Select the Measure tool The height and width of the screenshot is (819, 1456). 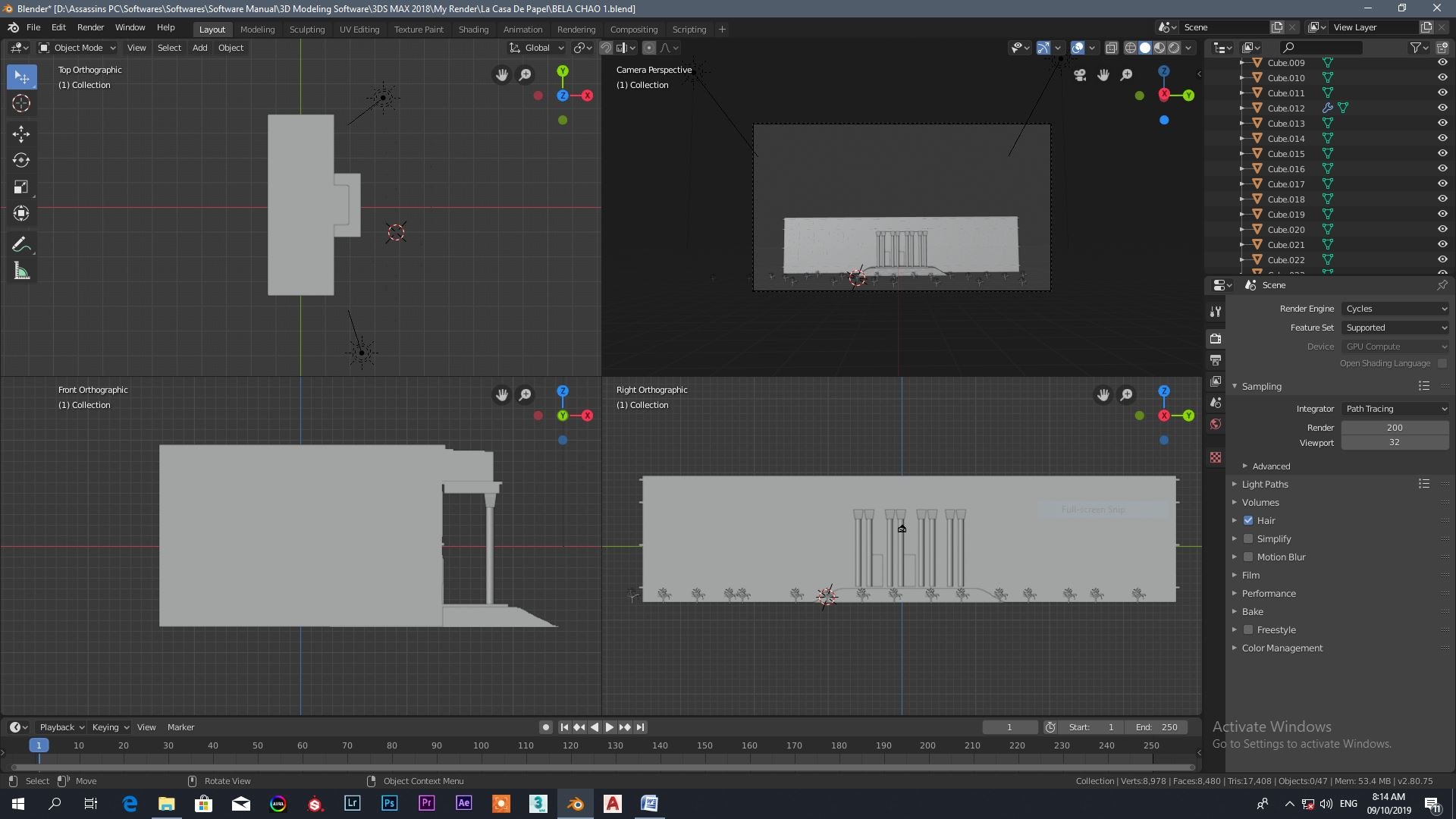click(x=21, y=271)
